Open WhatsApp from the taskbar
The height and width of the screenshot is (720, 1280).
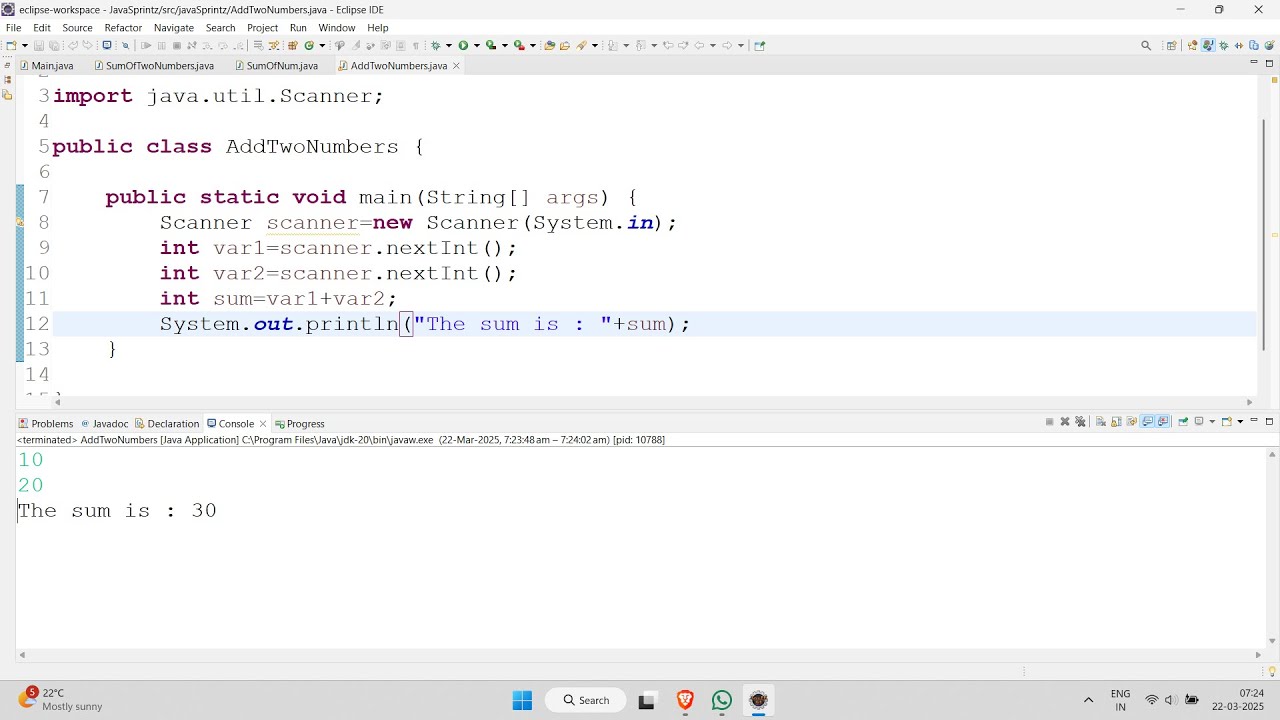[722, 700]
